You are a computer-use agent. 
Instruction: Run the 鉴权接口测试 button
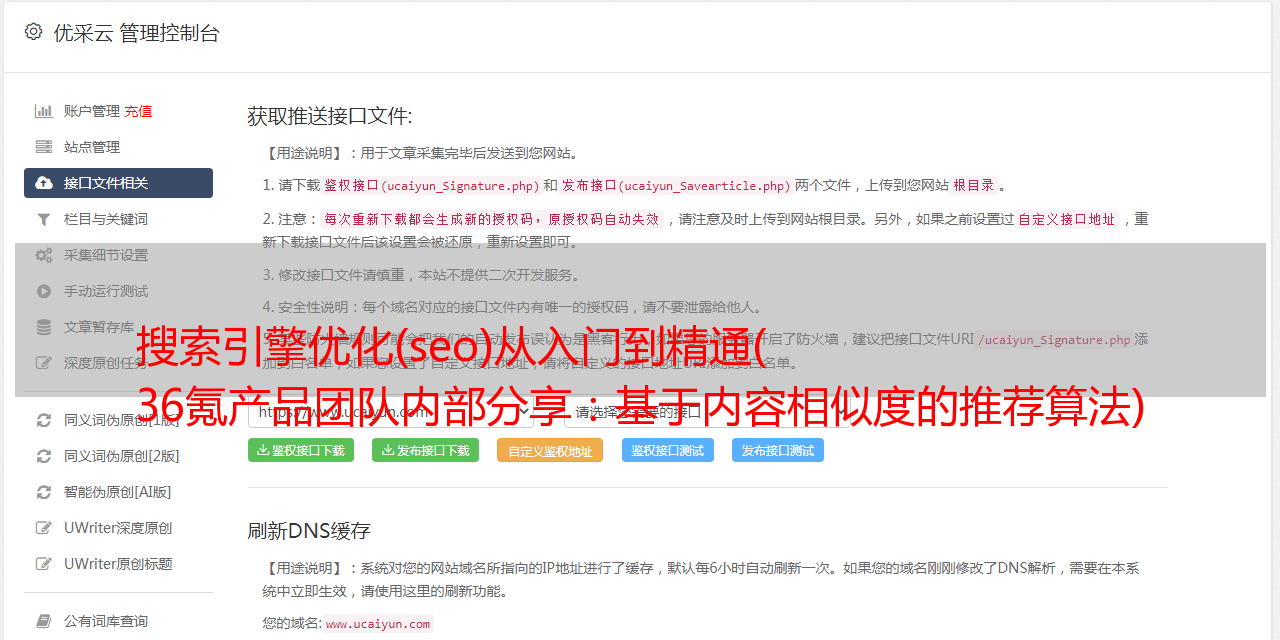668,450
